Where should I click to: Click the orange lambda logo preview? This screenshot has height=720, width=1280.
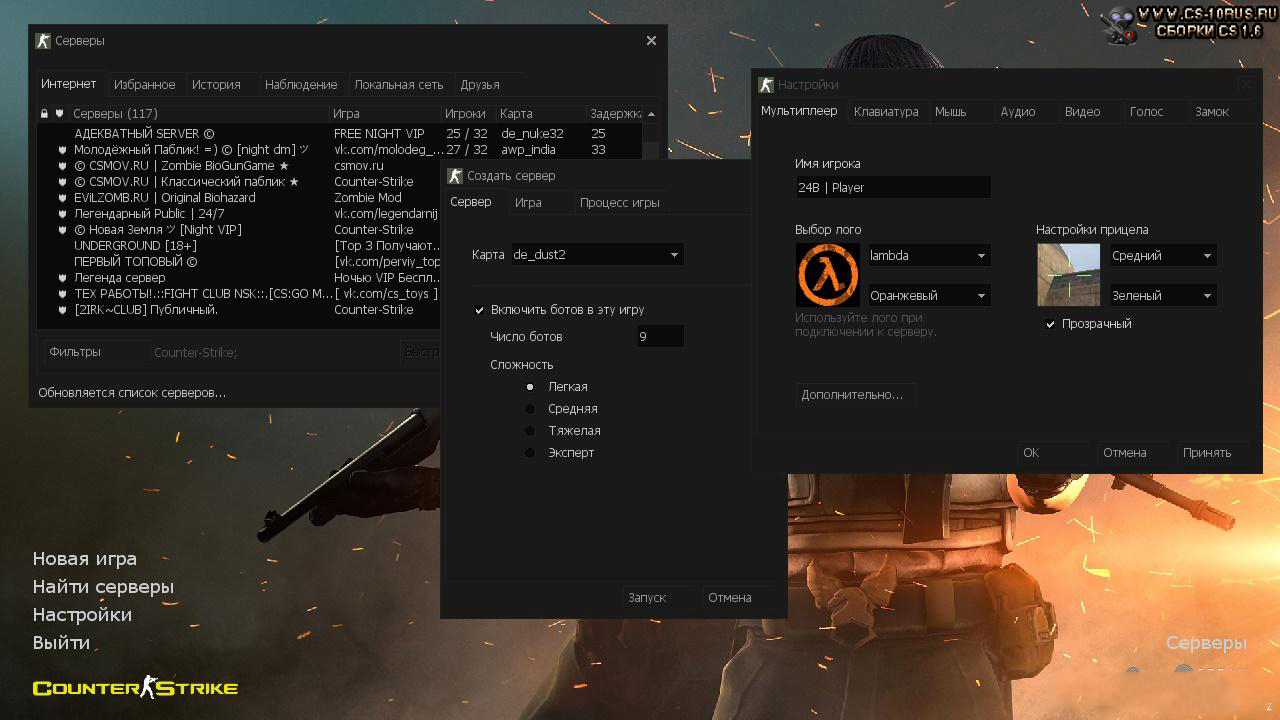click(827, 275)
